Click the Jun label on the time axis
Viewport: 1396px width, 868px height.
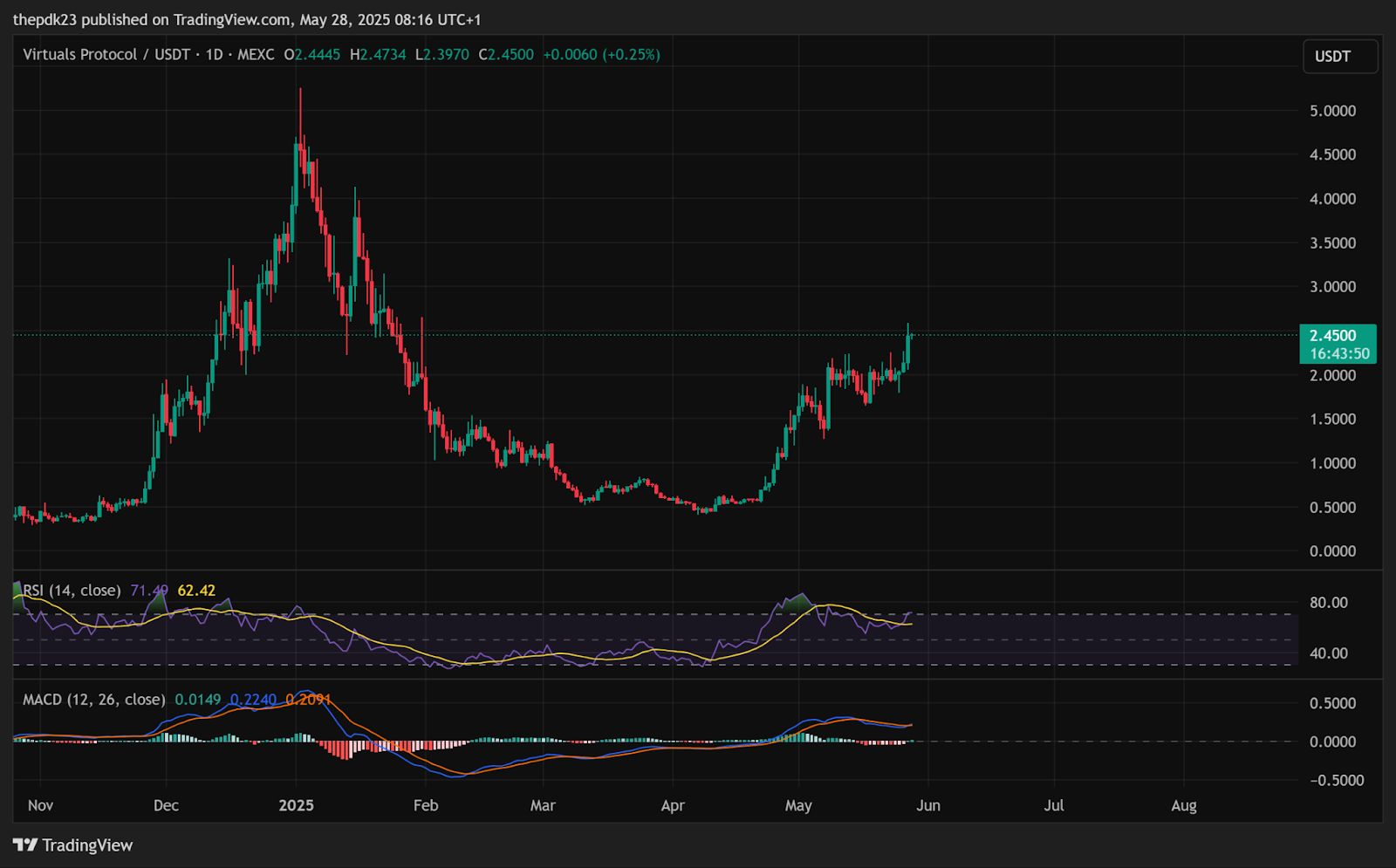(x=928, y=805)
